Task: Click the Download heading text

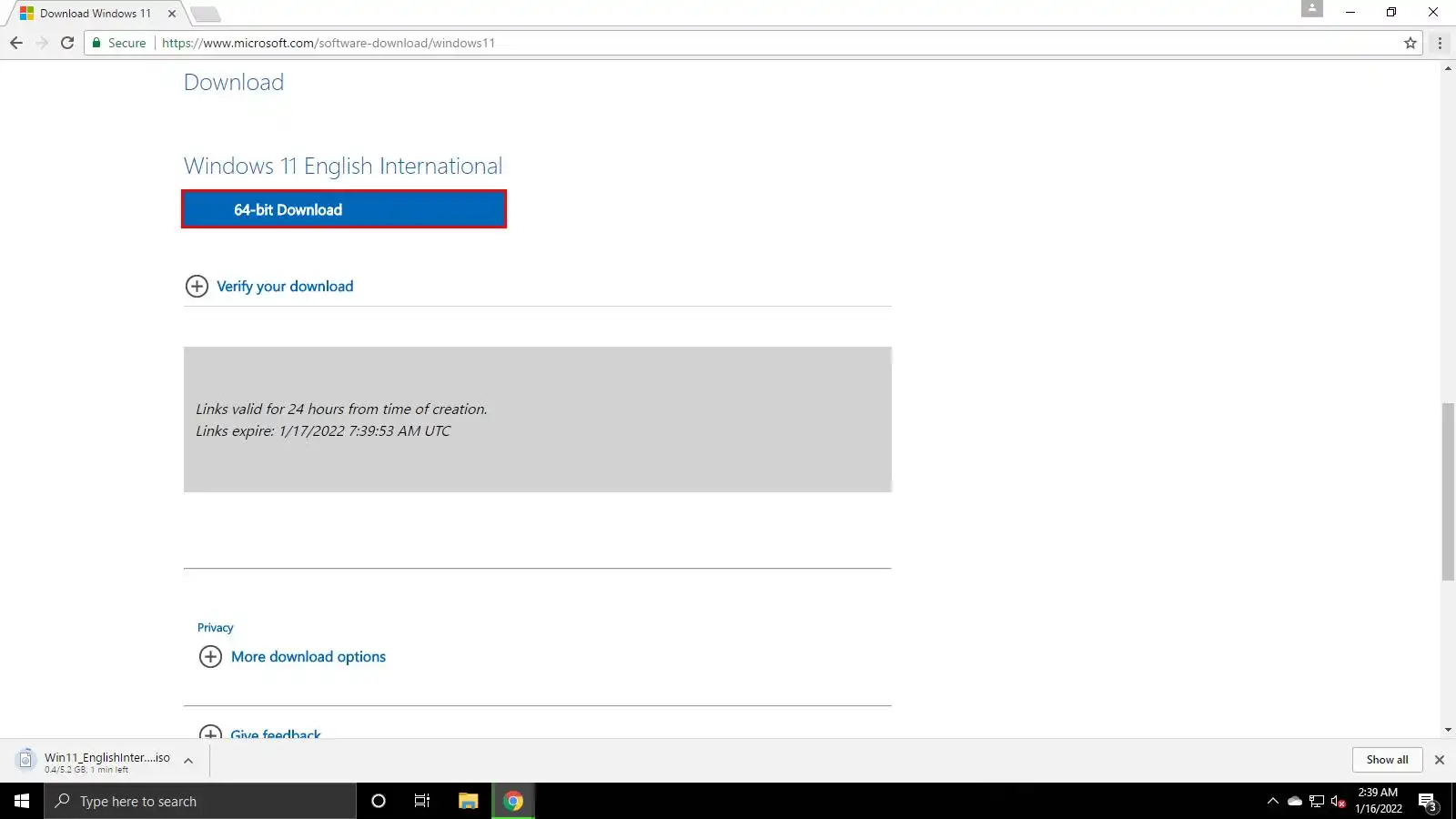Action: pos(234,83)
